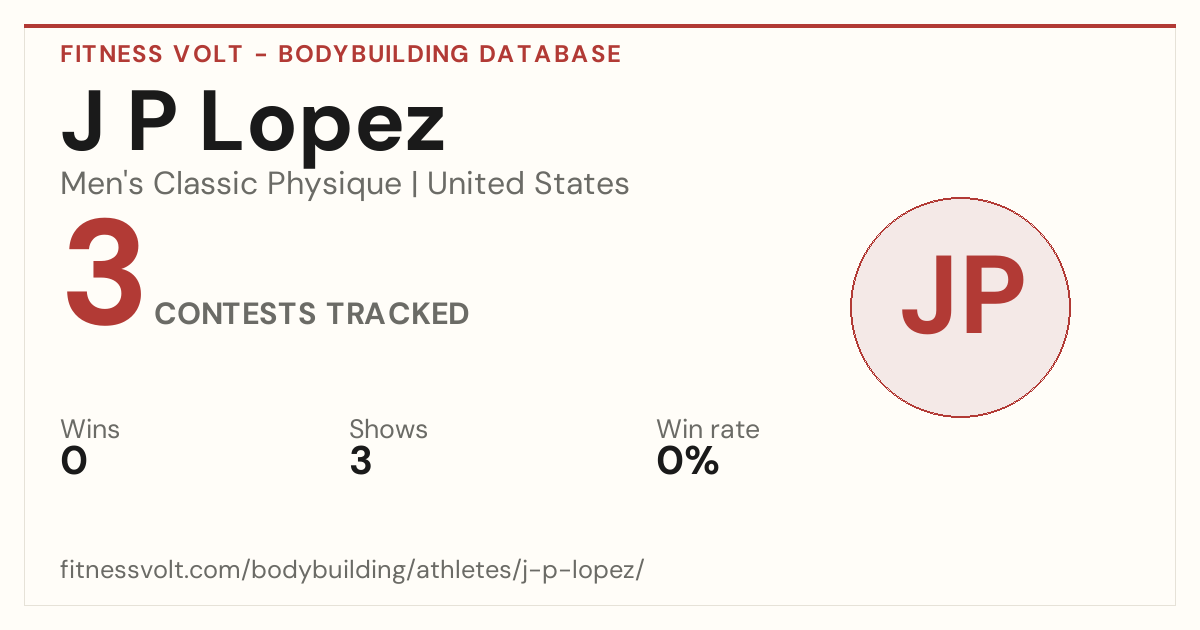1200x630 pixels.
Task: Click the Shows value 3
Action: click(x=361, y=461)
